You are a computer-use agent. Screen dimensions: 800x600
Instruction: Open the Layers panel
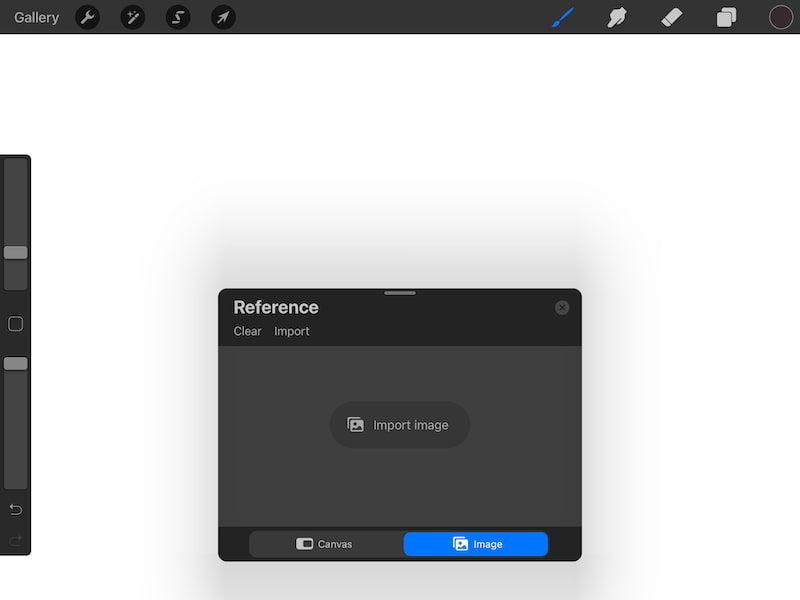pyautogui.click(x=726, y=17)
